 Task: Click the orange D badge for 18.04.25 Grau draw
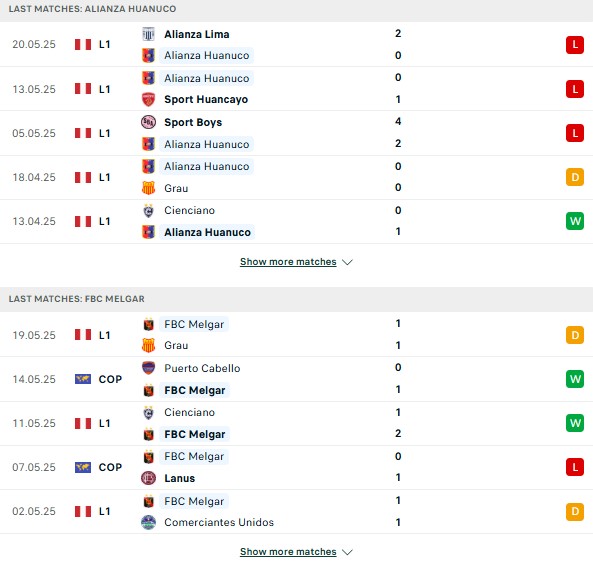575,177
